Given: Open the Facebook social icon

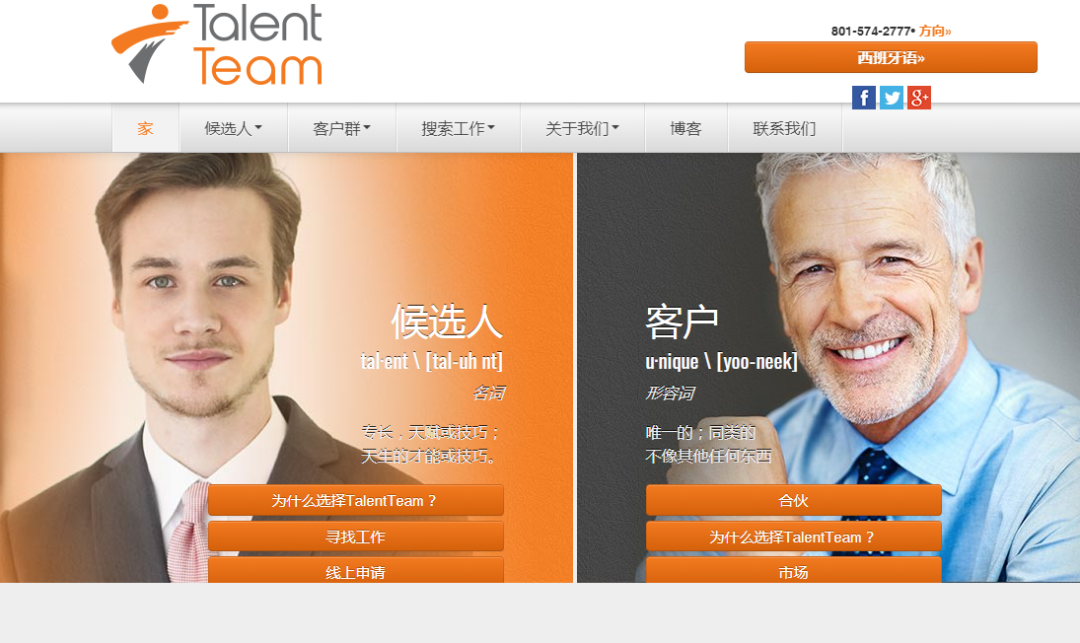Looking at the screenshot, I should click(x=864, y=98).
